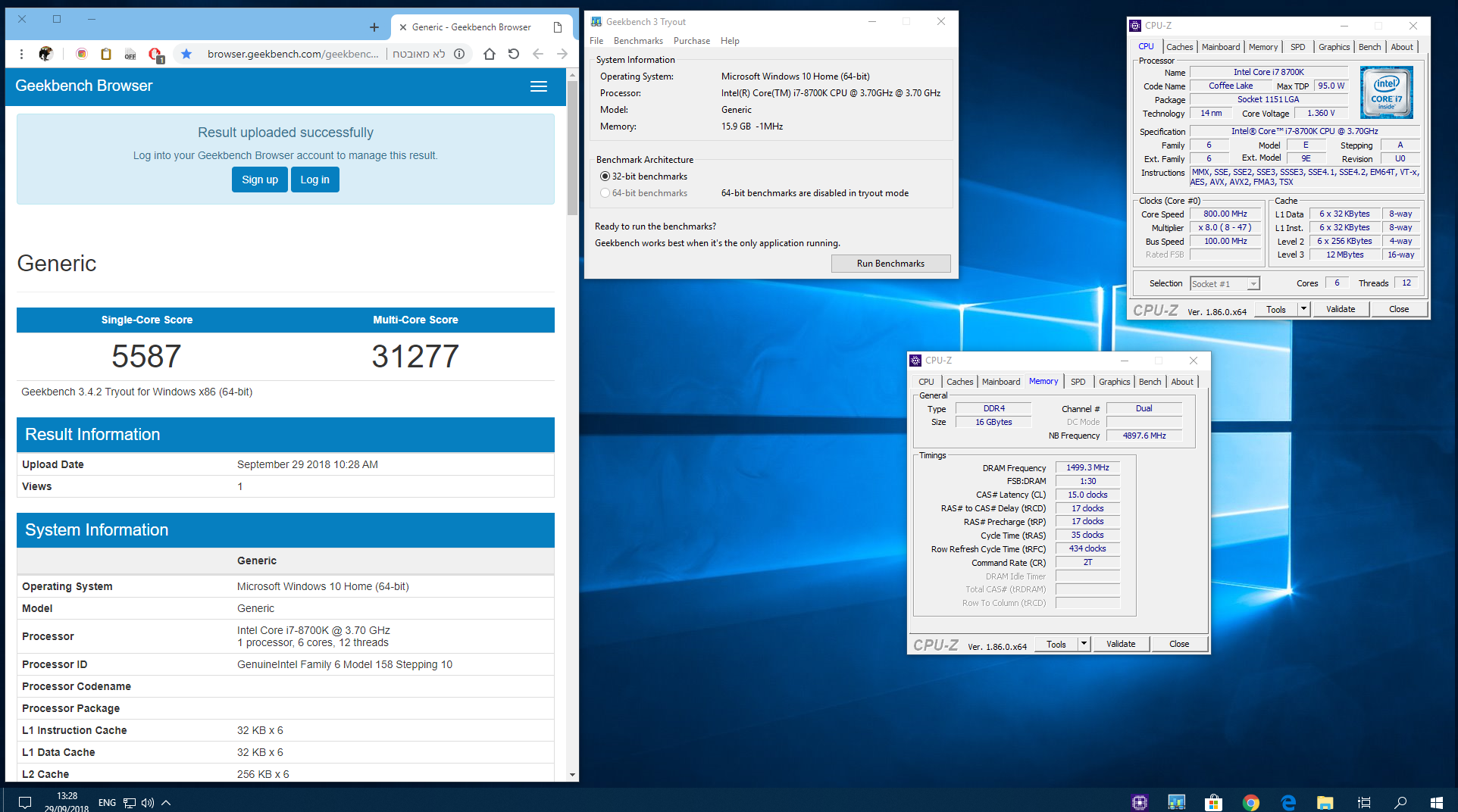Select 32-bit benchmarks radio button

tap(605, 176)
